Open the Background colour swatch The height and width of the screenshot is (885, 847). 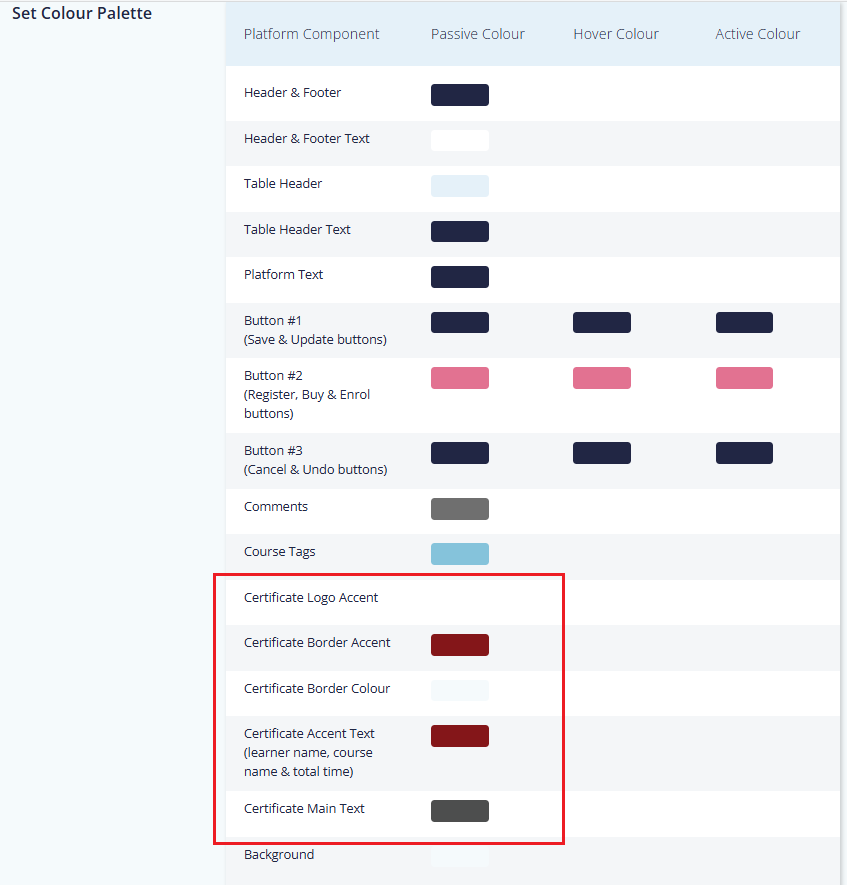460,857
